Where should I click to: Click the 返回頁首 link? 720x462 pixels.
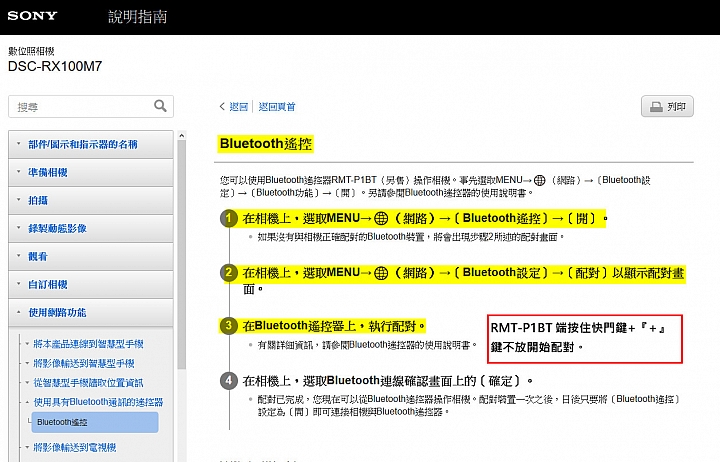[277, 107]
